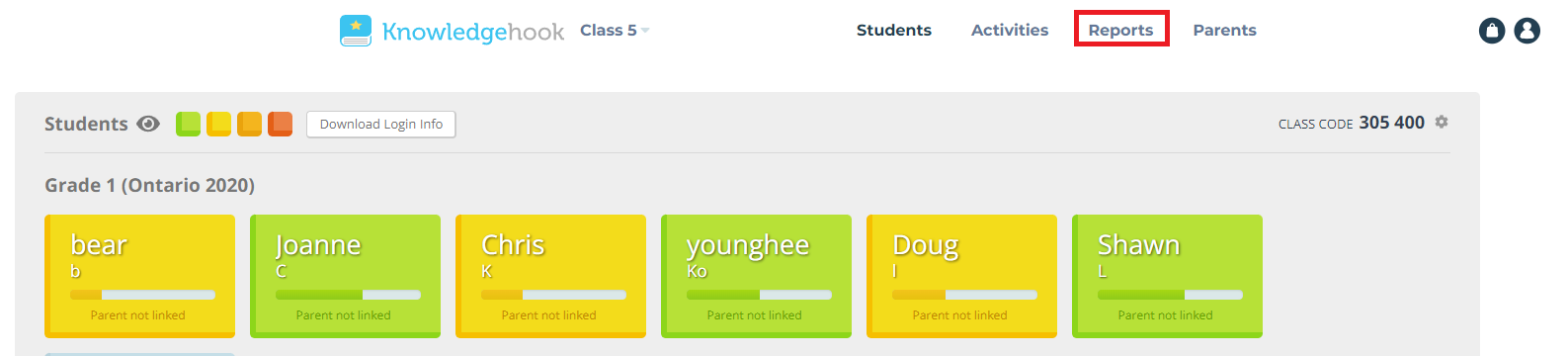Image resolution: width=1568 pixels, height=356 pixels.
Task: Click Parent not linked under Chris
Action: pos(548,315)
